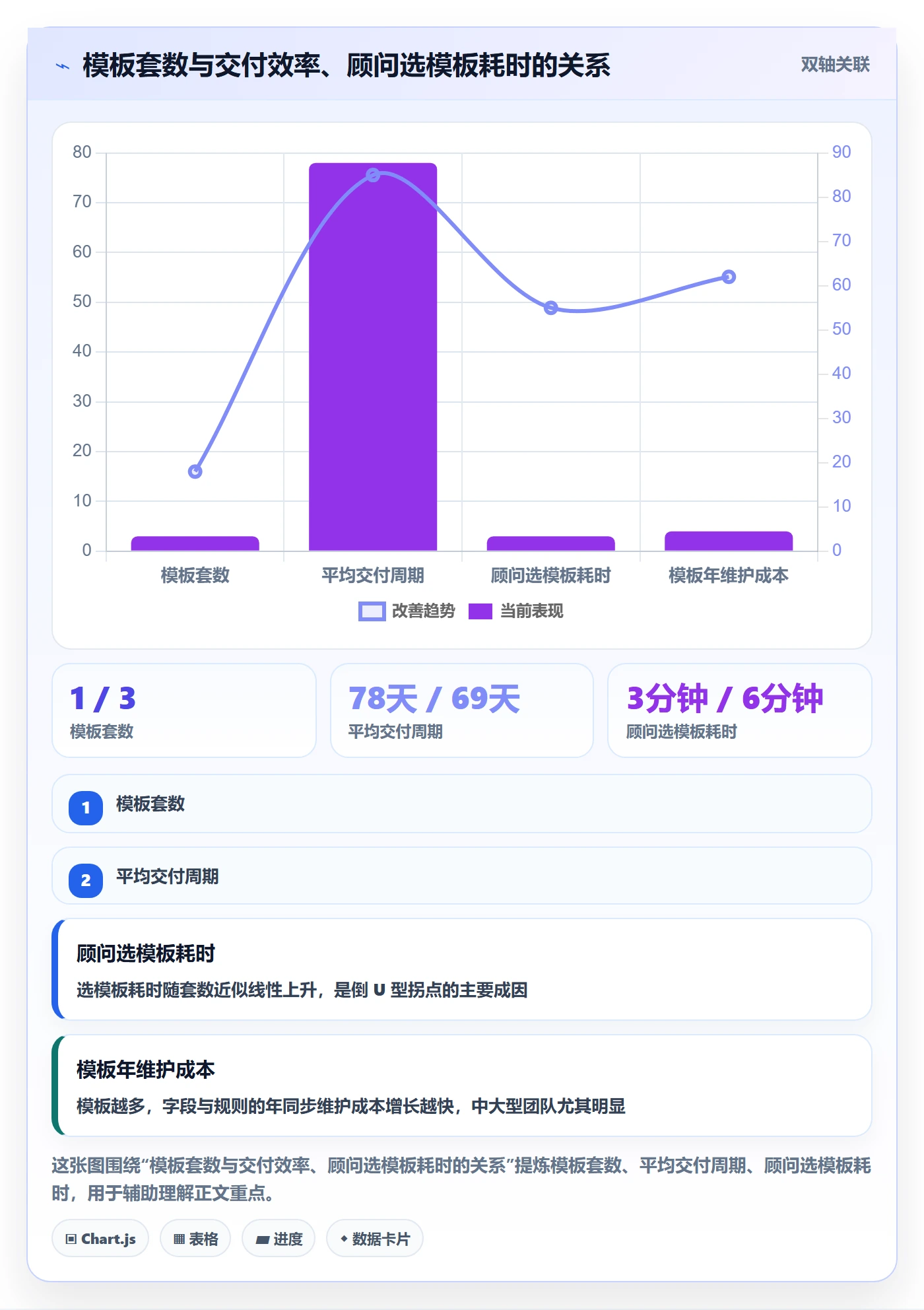The width and height of the screenshot is (924, 1310).
Task: Click the 改善趋势 legend label
Action: pyautogui.click(x=423, y=611)
